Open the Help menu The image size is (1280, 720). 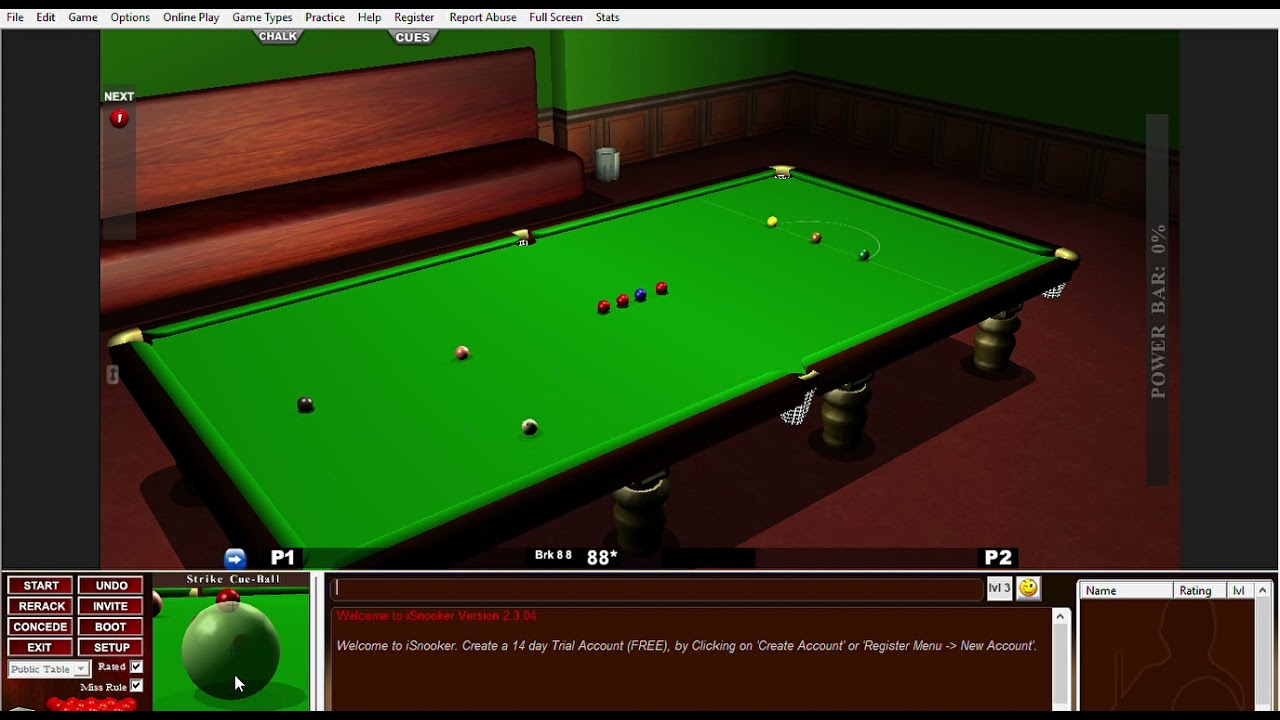[369, 17]
